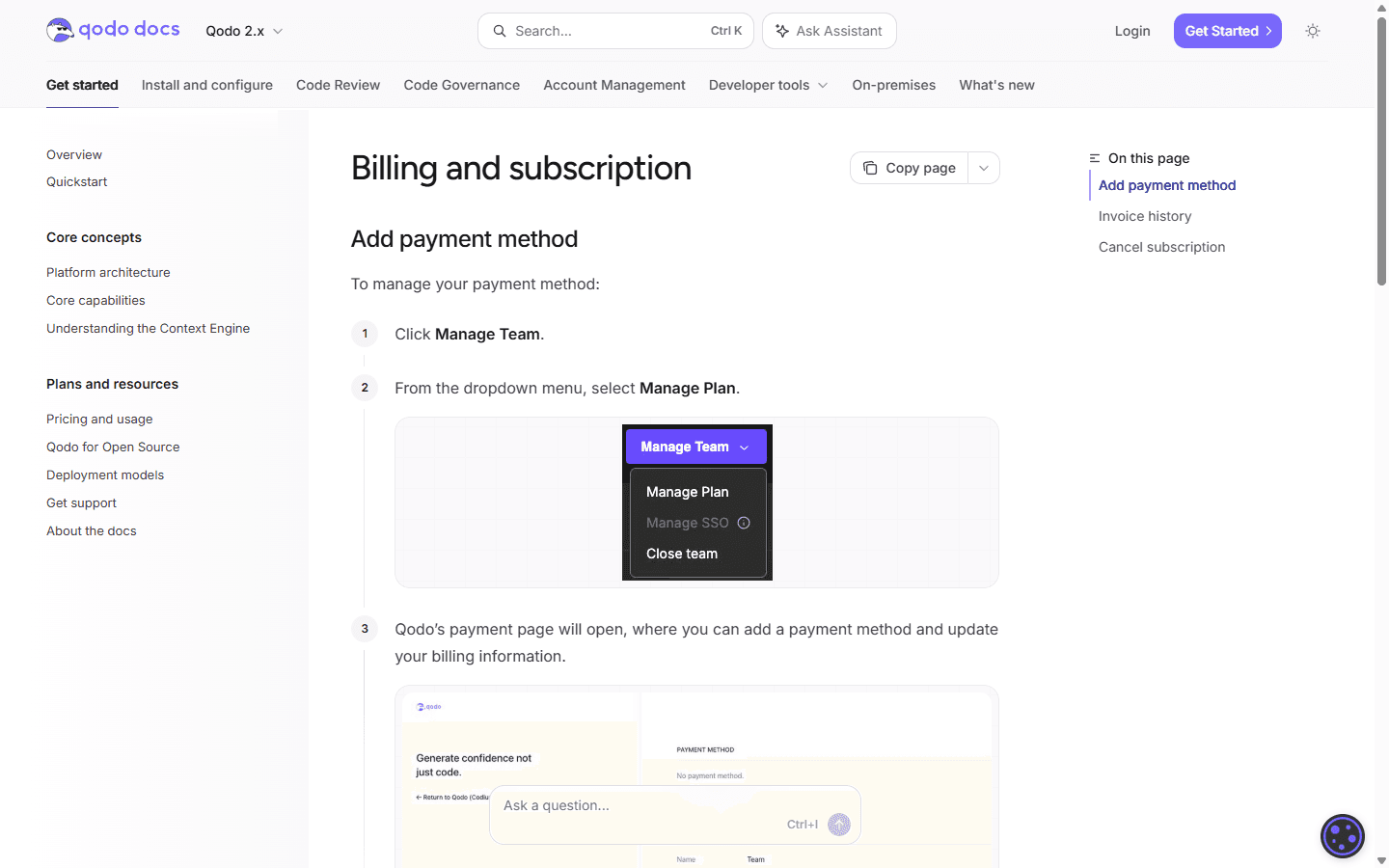Jump to Invoice history section
The width and height of the screenshot is (1389, 868).
1145,216
